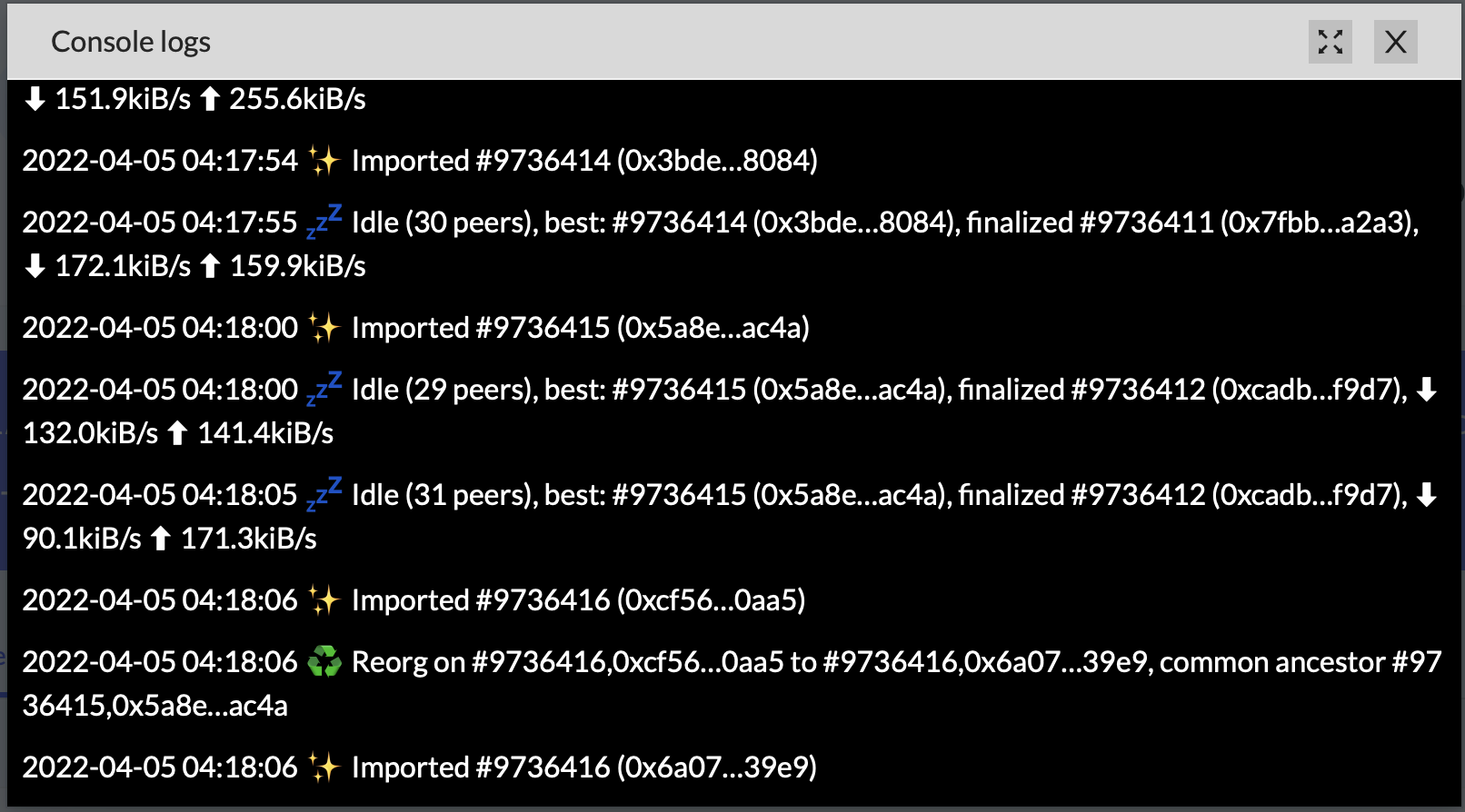The height and width of the screenshot is (812, 1465).
Task: Click the sleep icon on the 04:17:55 Idle line
Action: pyautogui.click(x=324, y=222)
